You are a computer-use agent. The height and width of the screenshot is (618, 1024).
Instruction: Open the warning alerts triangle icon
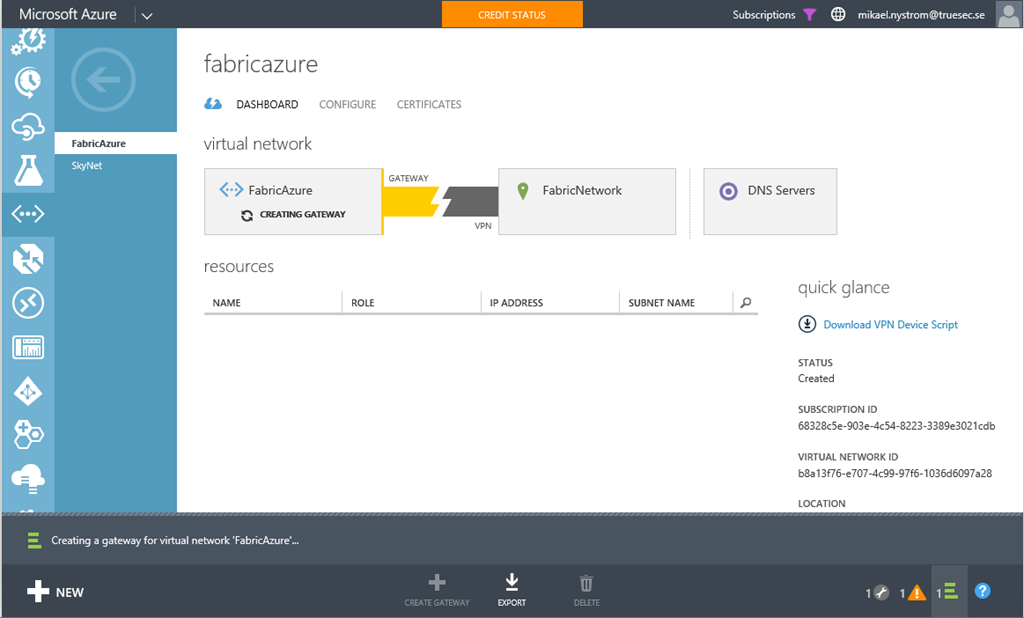pyautogui.click(x=916, y=592)
